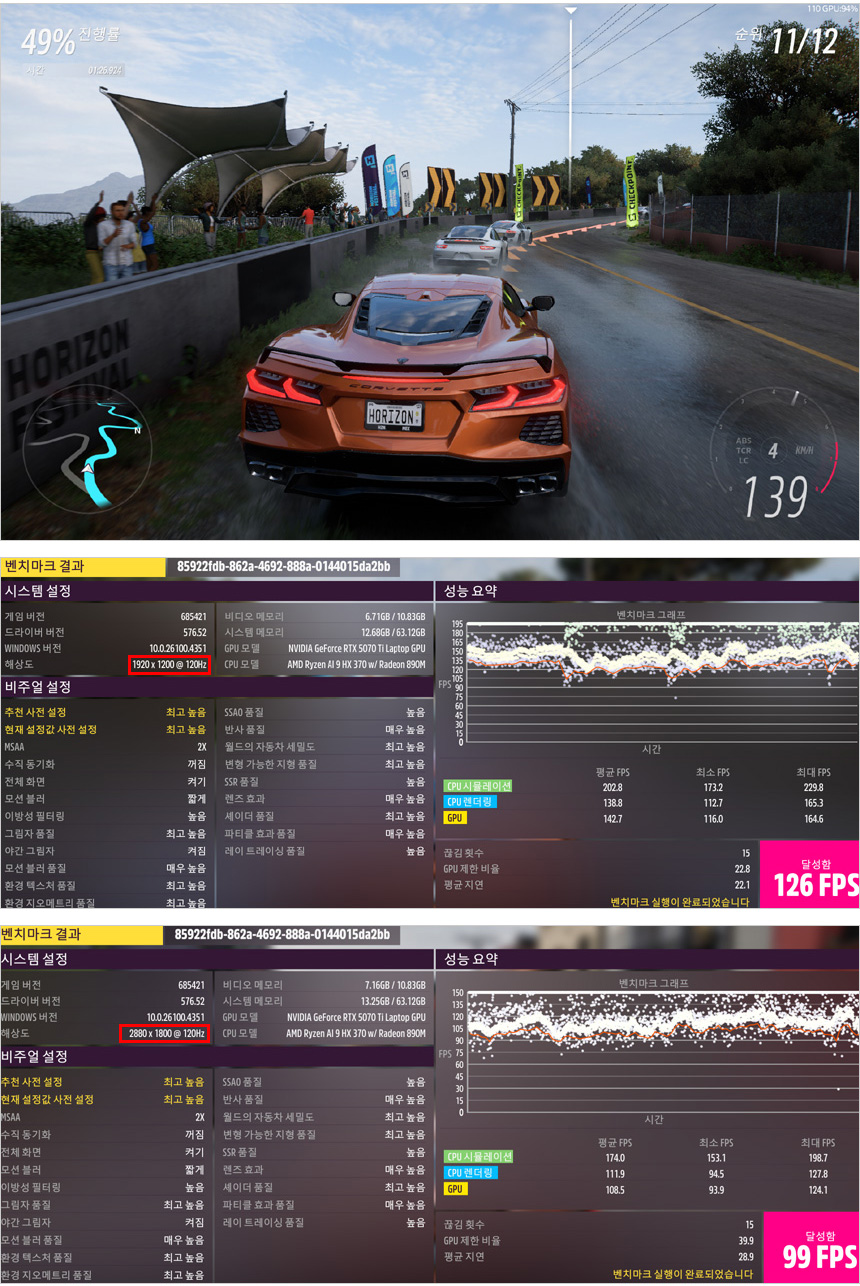Viewport: 860px width, 1286px height.
Task: Click the green CPU 시뮬레이션 legend in the 99 FPS panel
Action: [478, 1156]
